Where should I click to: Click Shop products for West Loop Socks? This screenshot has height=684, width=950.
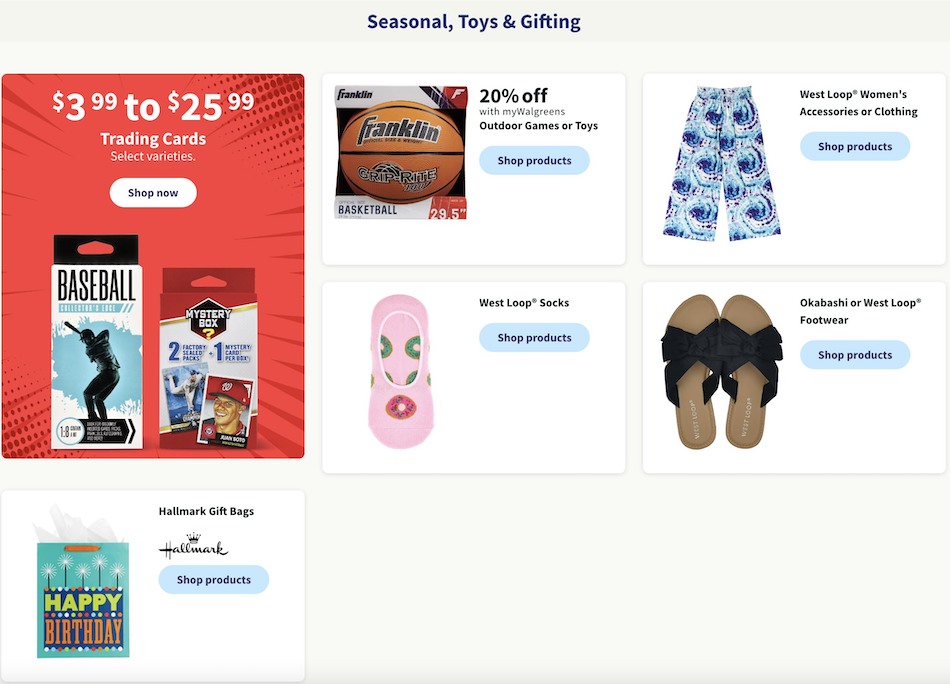pyautogui.click(x=534, y=337)
